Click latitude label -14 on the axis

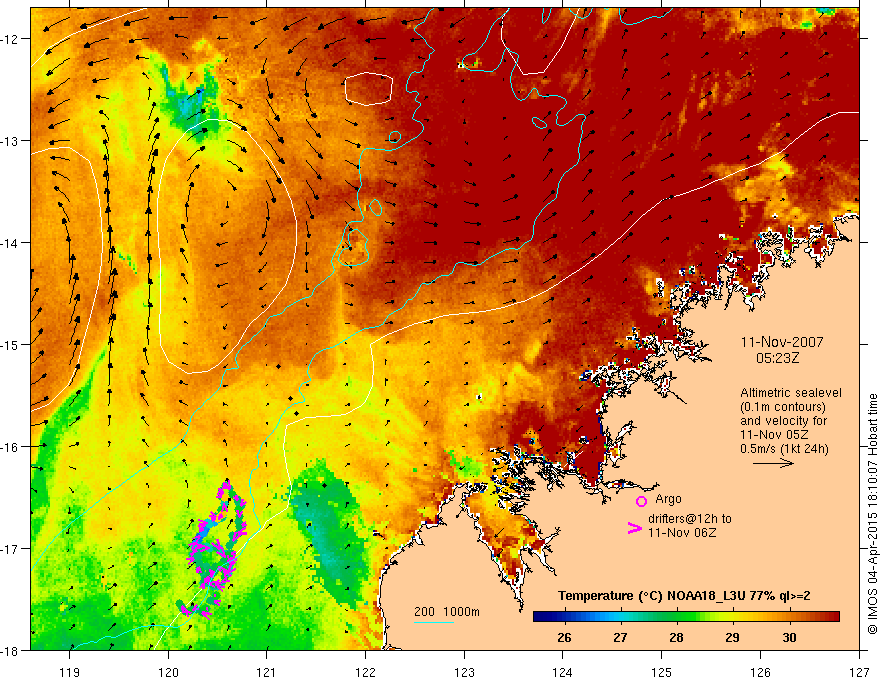(11, 243)
